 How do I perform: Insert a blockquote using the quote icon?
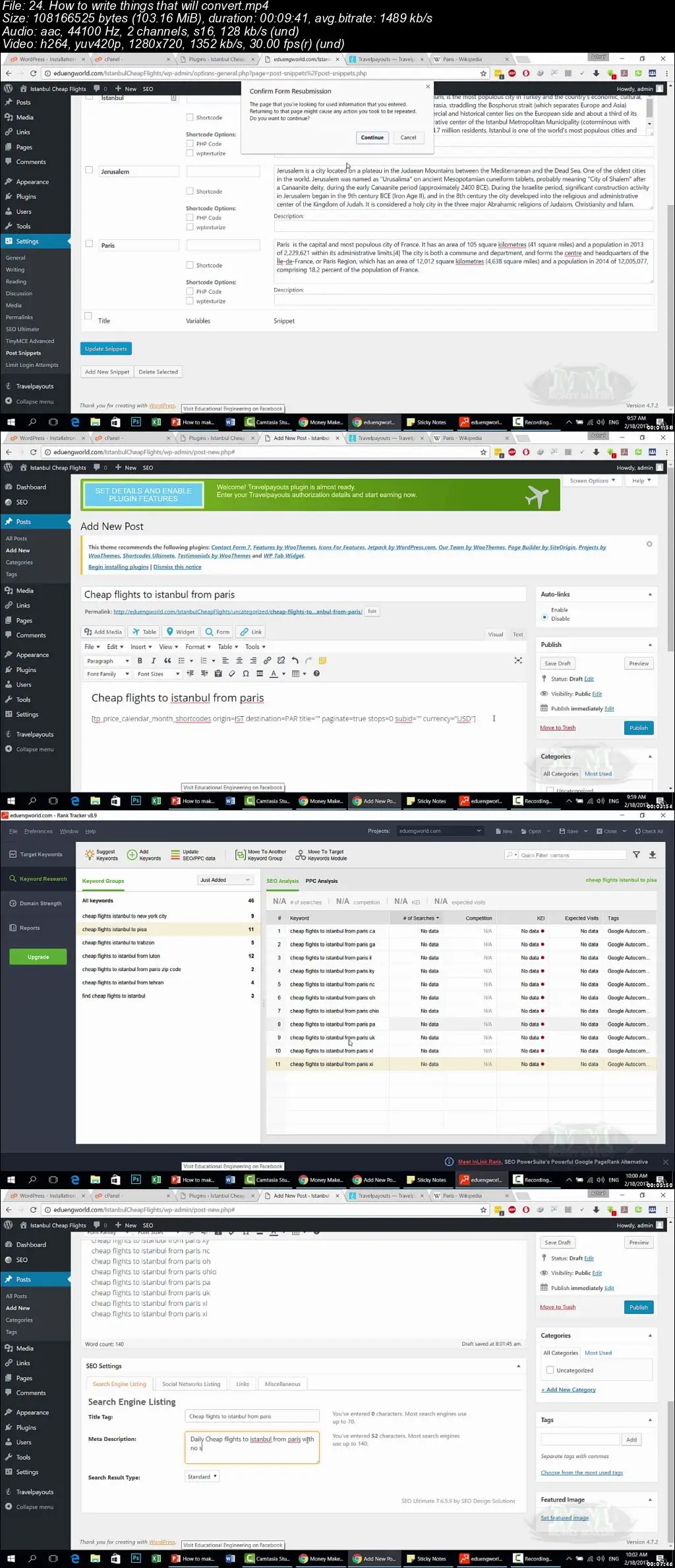click(x=167, y=661)
